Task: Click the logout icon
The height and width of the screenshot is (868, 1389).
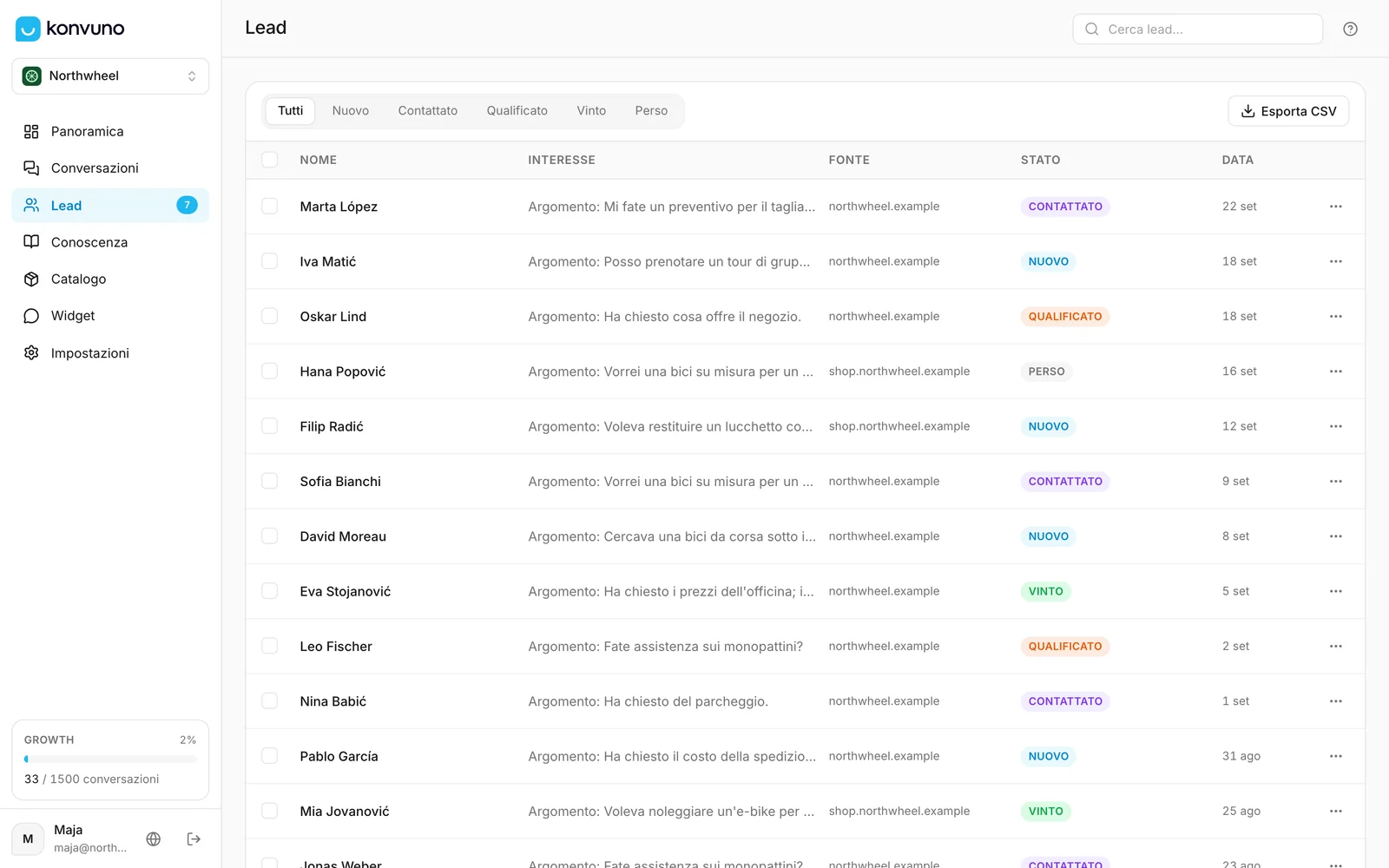Action: coord(194,839)
